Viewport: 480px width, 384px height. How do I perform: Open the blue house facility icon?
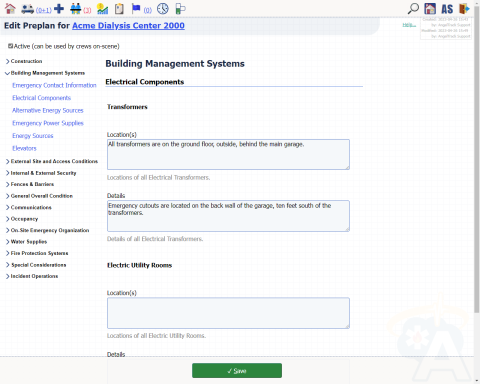430,9
